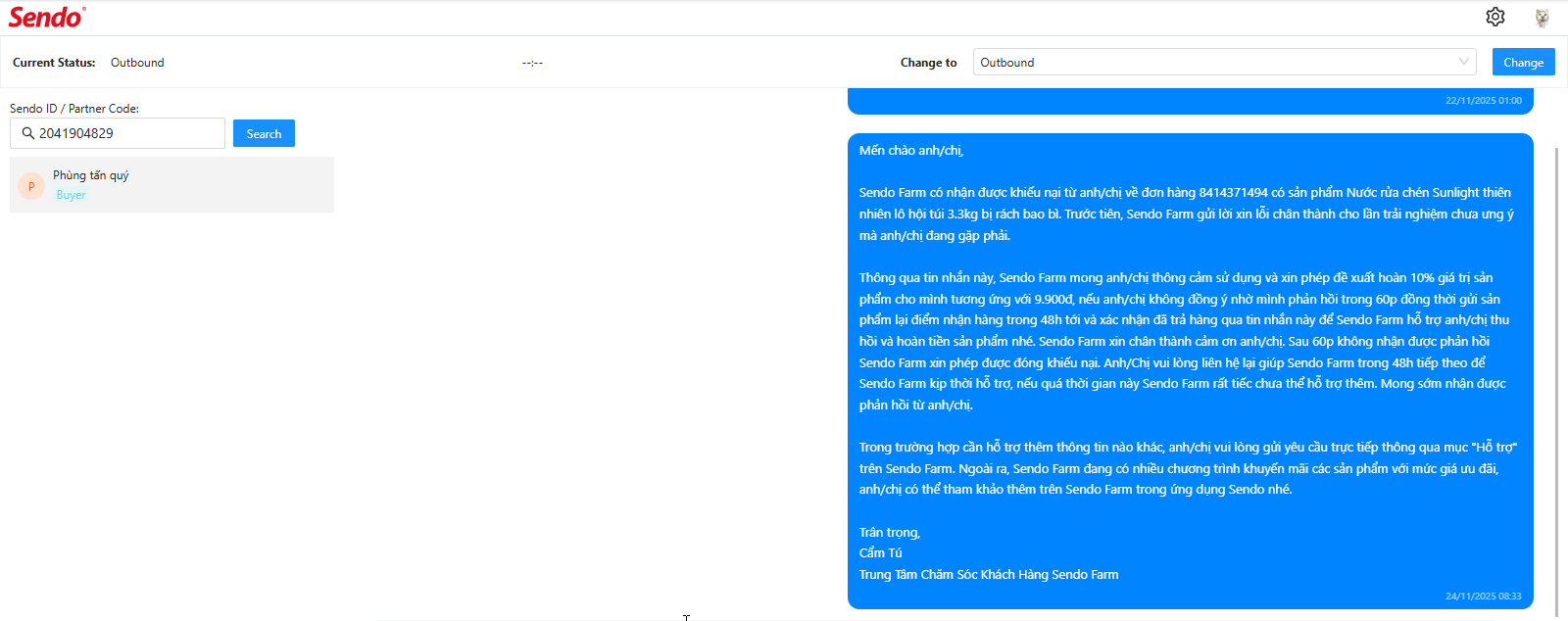The height and width of the screenshot is (621, 1568).
Task: Open the user avatar menu
Action: [1542, 17]
